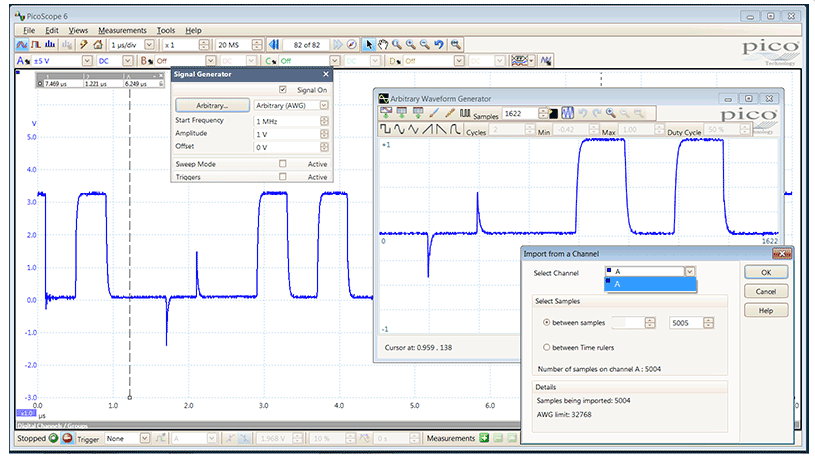Viewport: 815px width, 459px height.
Task: Click zoom magnifier in AWG toolbar
Action: pyautogui.click(x=611, y=113)
